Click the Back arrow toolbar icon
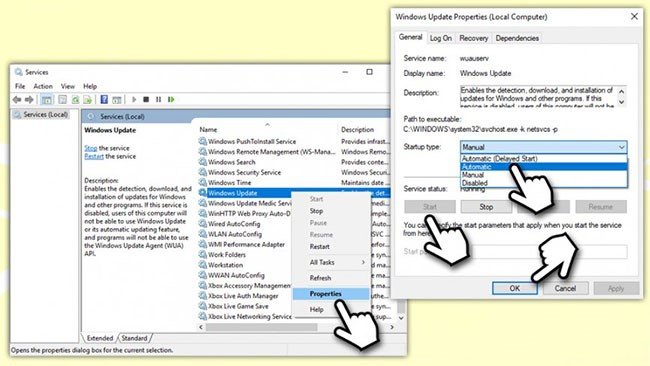Viewport: 650px width, 366px height. click(x=17, y=99)
